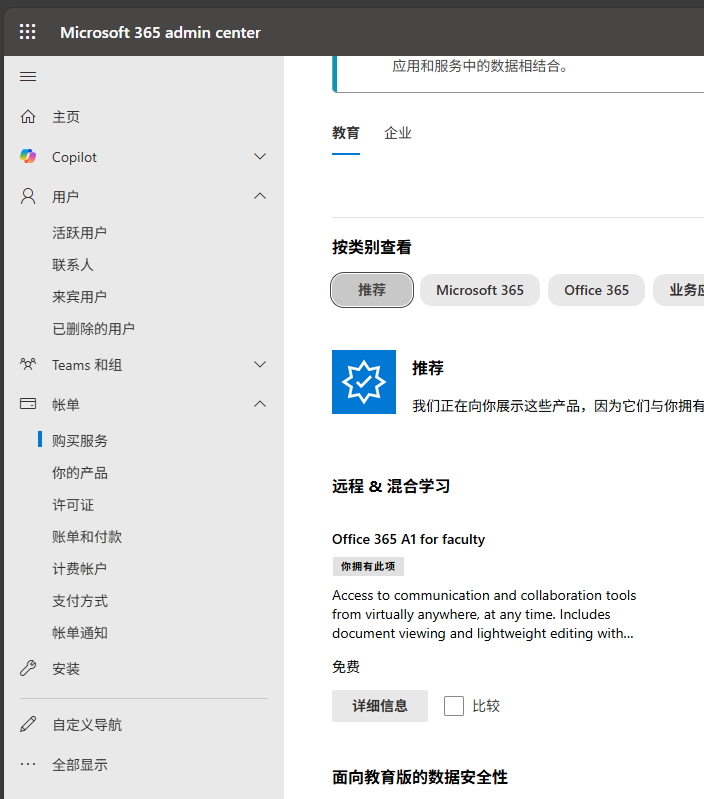Click the 详细信息 button

tap(380, 706)
